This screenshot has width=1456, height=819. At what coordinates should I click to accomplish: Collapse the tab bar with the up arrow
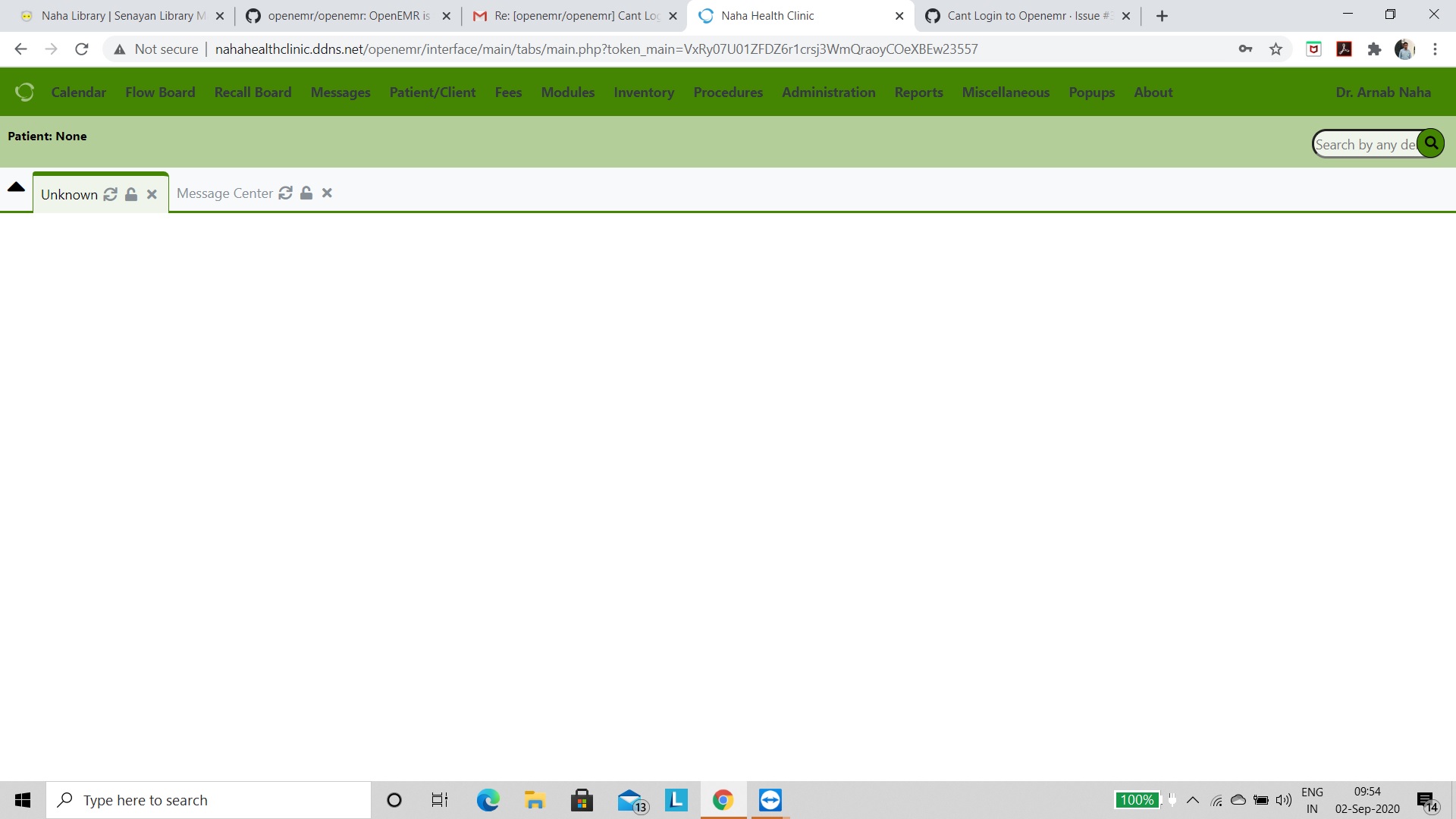coord(16,187)
